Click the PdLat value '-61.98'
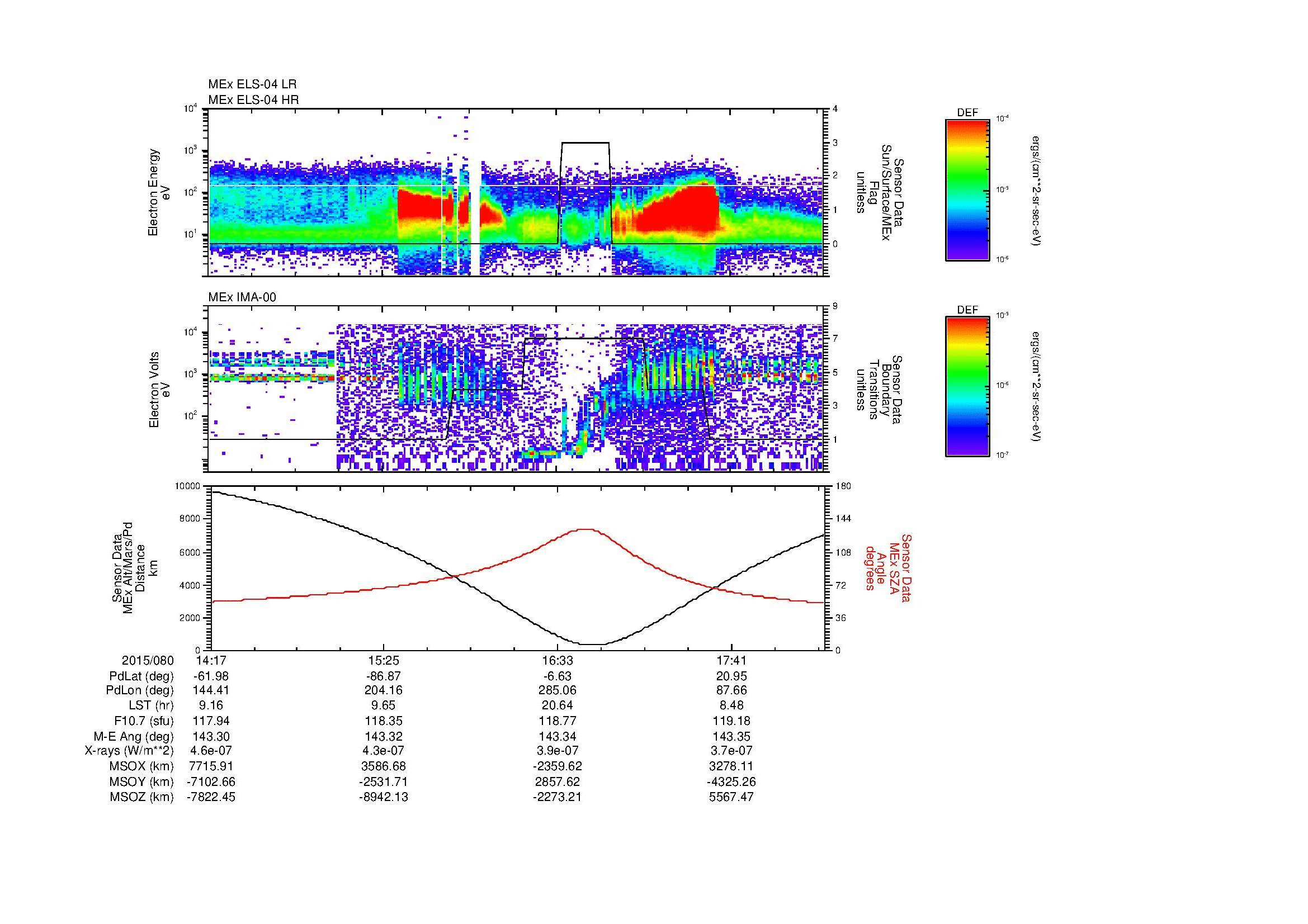Screen dimensions: 1308x924 click(x=211, y=676)
